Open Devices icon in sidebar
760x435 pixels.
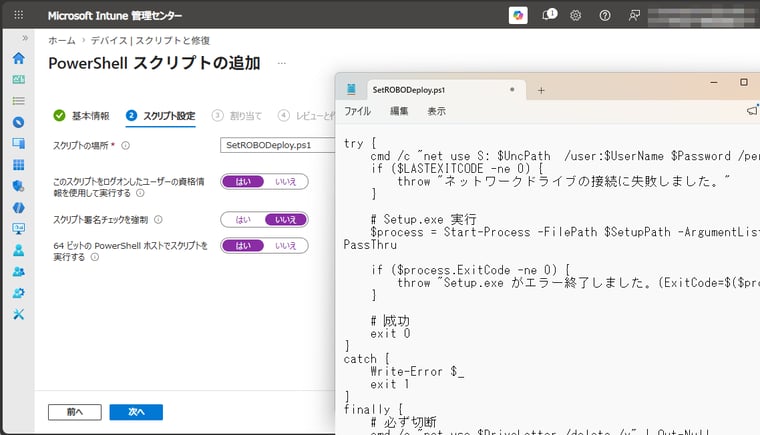[x=18, y=144]
